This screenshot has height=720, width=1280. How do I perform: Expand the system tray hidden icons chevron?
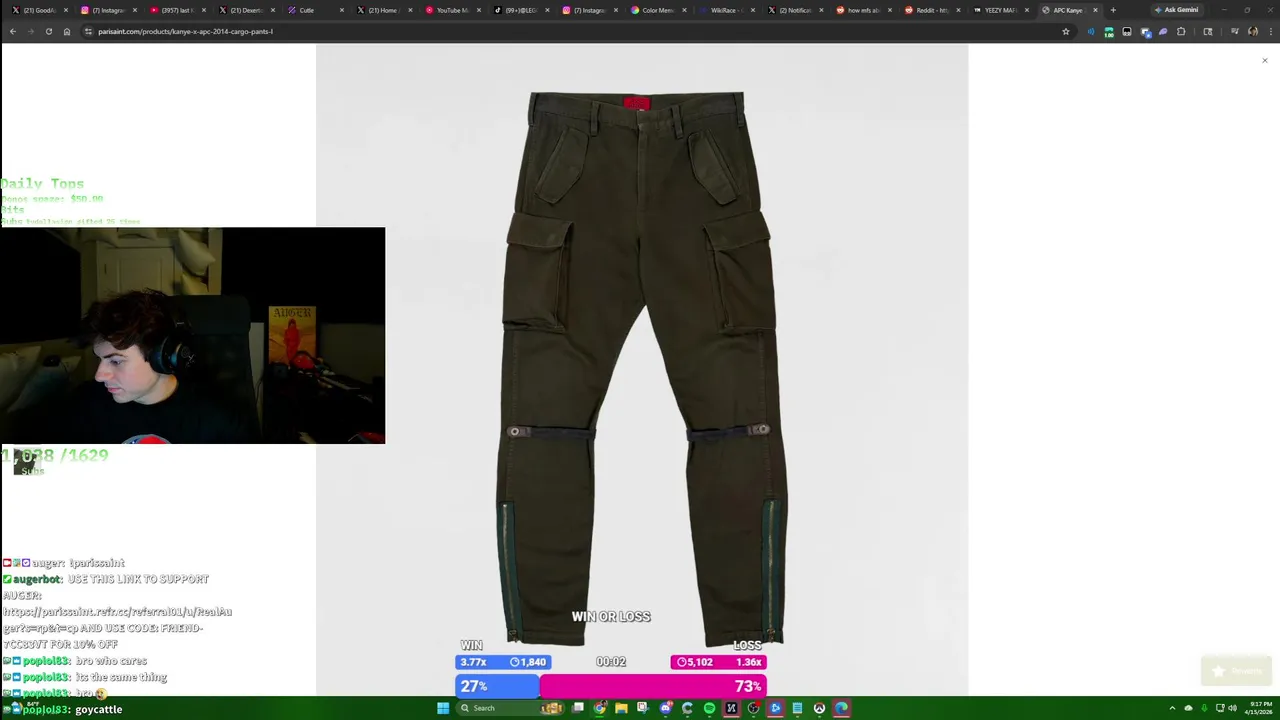coord(1172,708)
